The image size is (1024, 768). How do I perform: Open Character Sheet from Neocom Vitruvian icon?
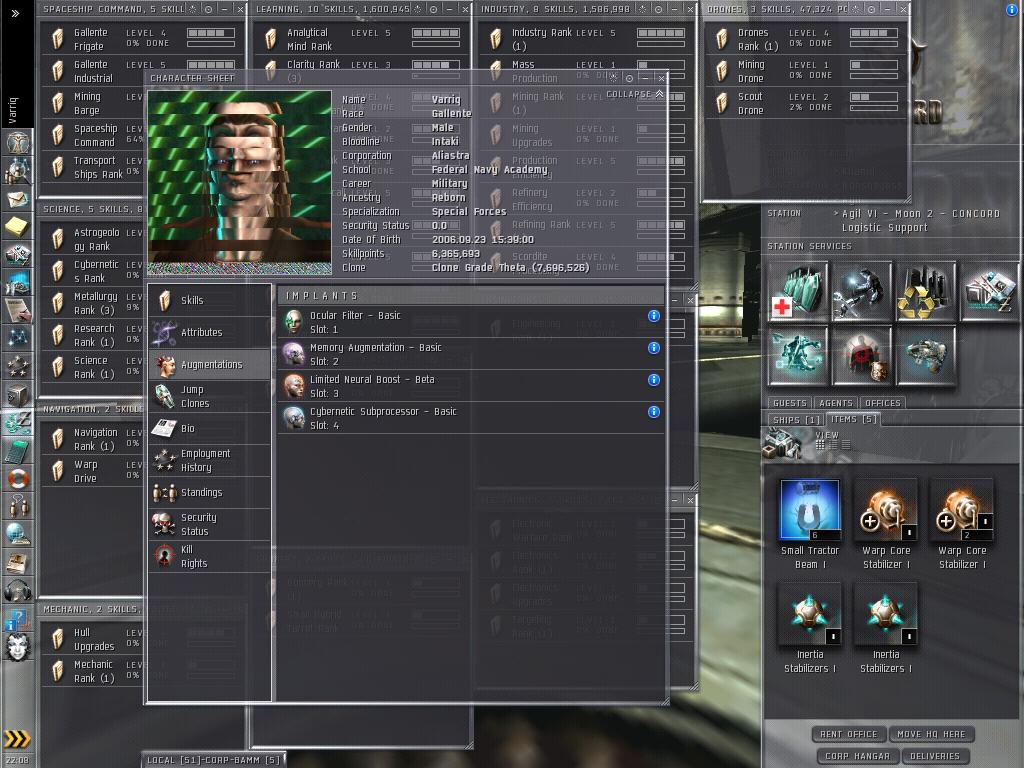[x=18, y=142]
